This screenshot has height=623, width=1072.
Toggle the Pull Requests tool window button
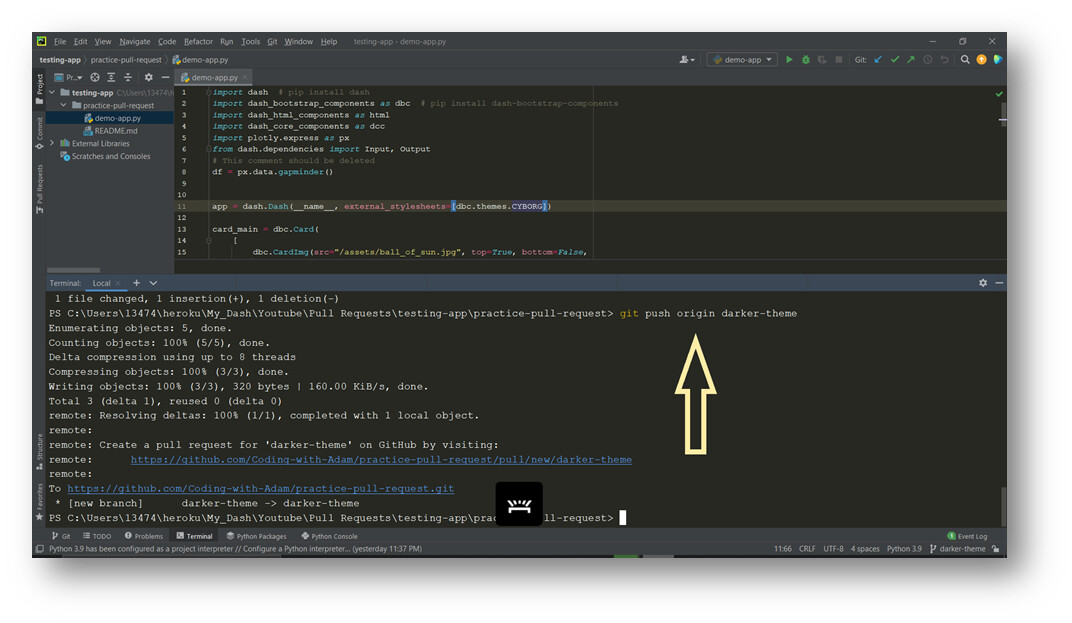tap(40, 189)
